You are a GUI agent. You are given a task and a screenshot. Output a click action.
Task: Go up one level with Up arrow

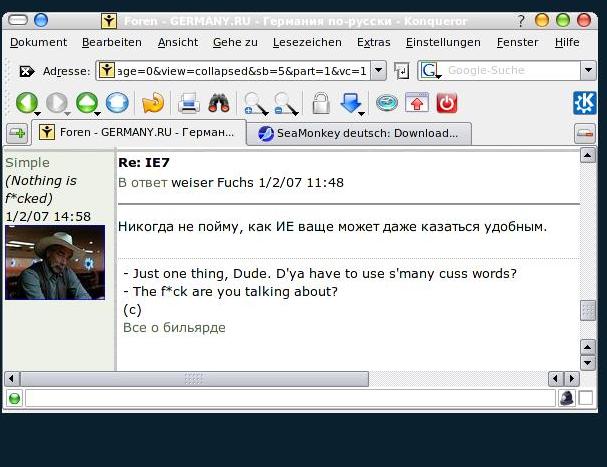(x=87, y=103)
